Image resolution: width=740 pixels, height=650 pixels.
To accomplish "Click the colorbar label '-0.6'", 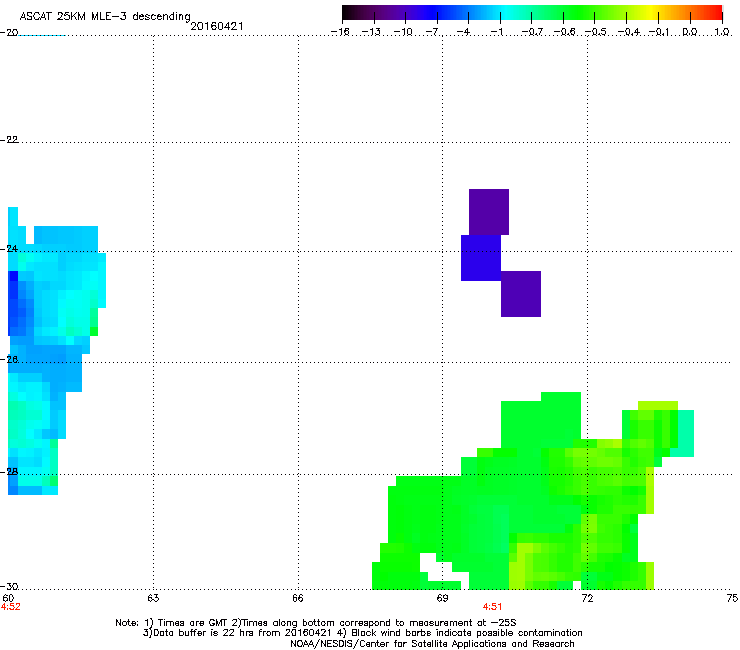I will 564,32.
